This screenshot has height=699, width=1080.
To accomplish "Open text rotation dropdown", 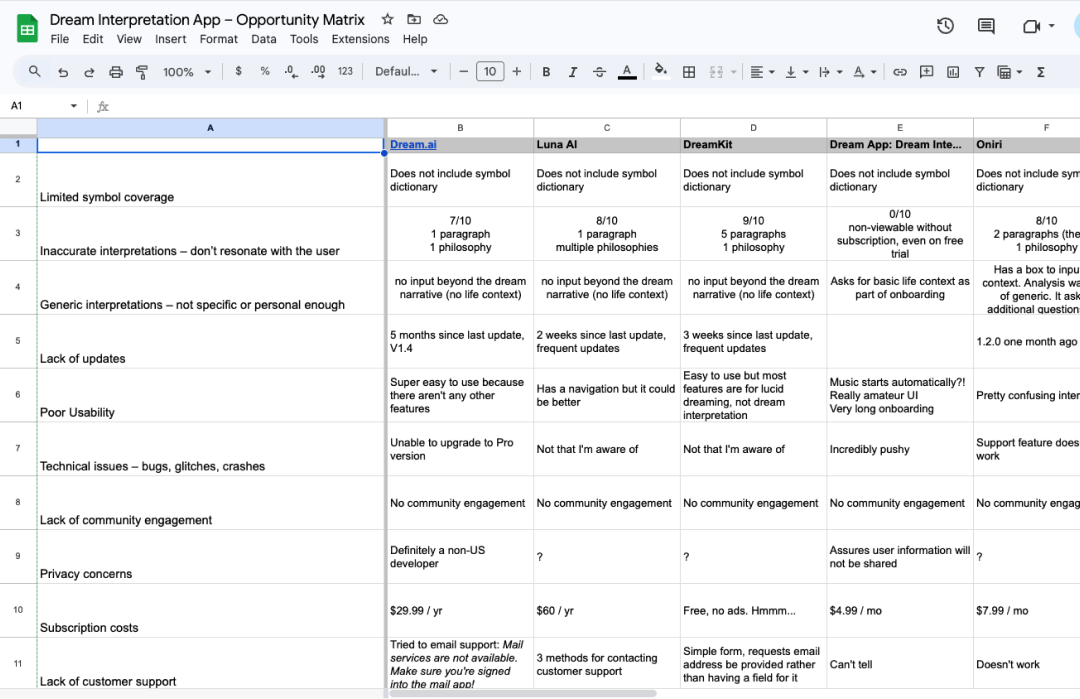I will [x=864, y=72].
